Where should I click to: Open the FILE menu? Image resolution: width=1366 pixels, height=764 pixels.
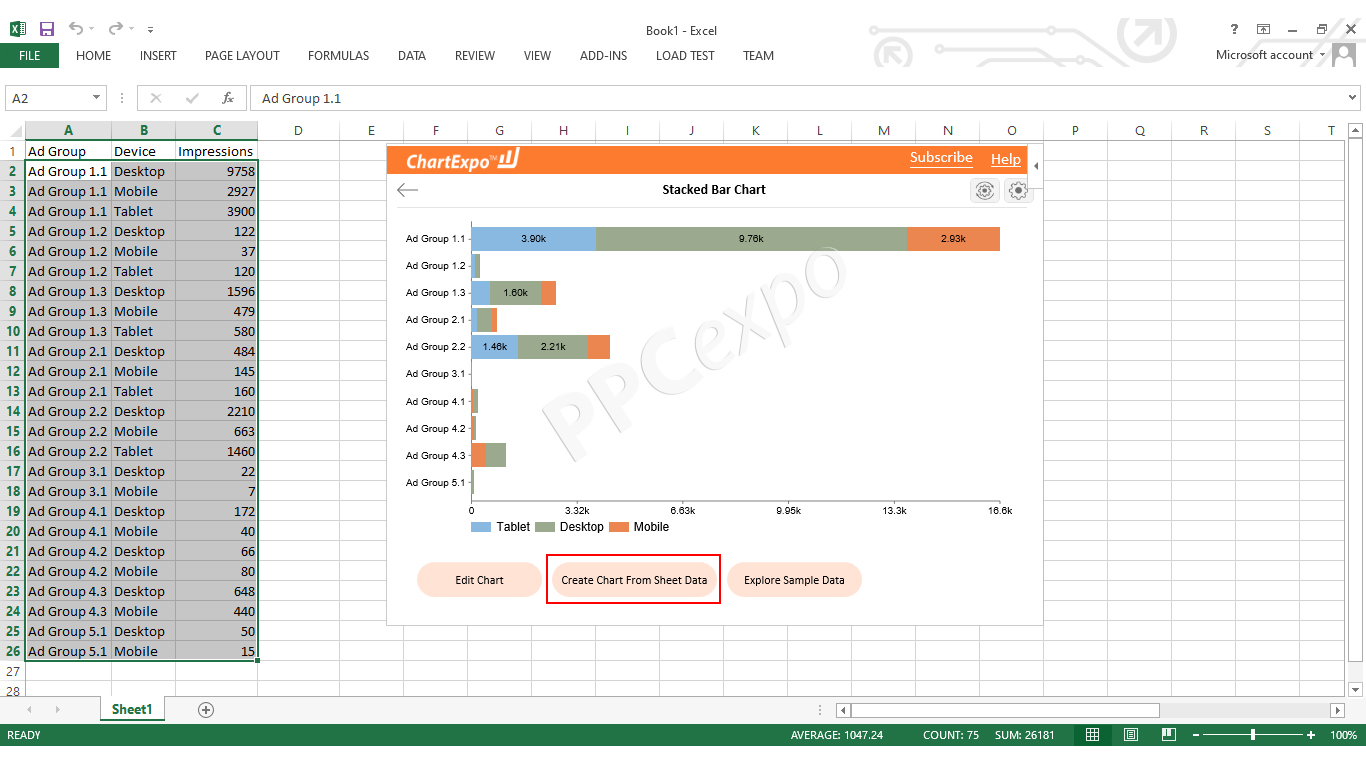[x=29, y=56]
